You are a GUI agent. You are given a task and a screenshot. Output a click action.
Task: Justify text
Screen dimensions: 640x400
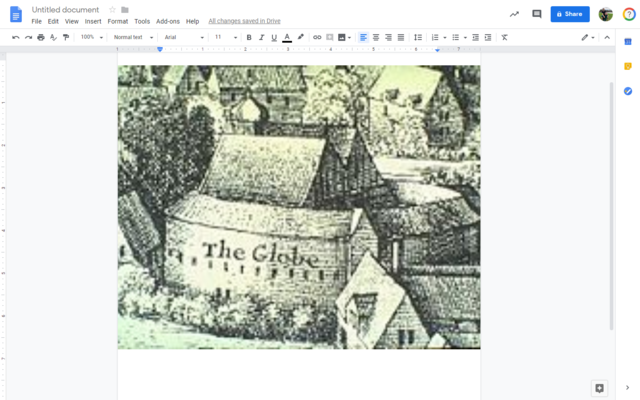click(401, 37)
